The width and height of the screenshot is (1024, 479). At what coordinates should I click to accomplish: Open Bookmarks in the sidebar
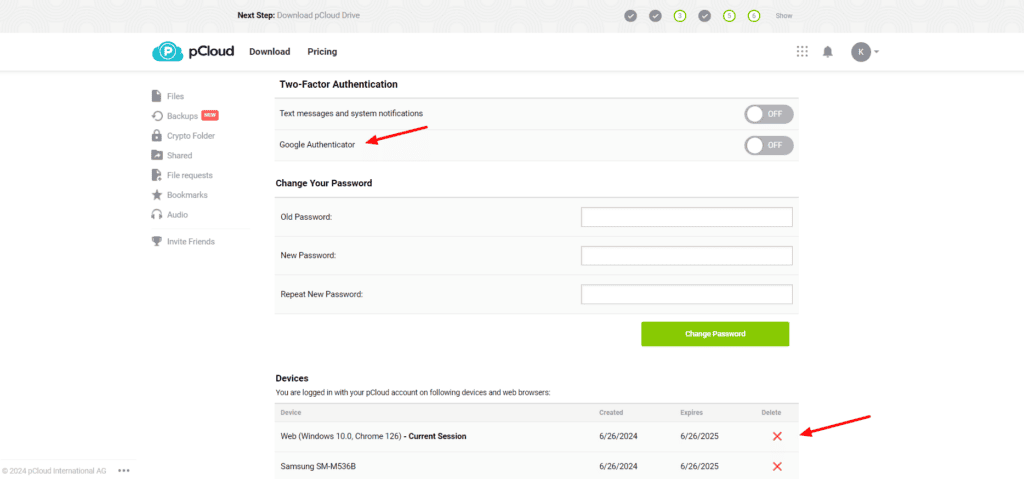(x=187, y=195)
